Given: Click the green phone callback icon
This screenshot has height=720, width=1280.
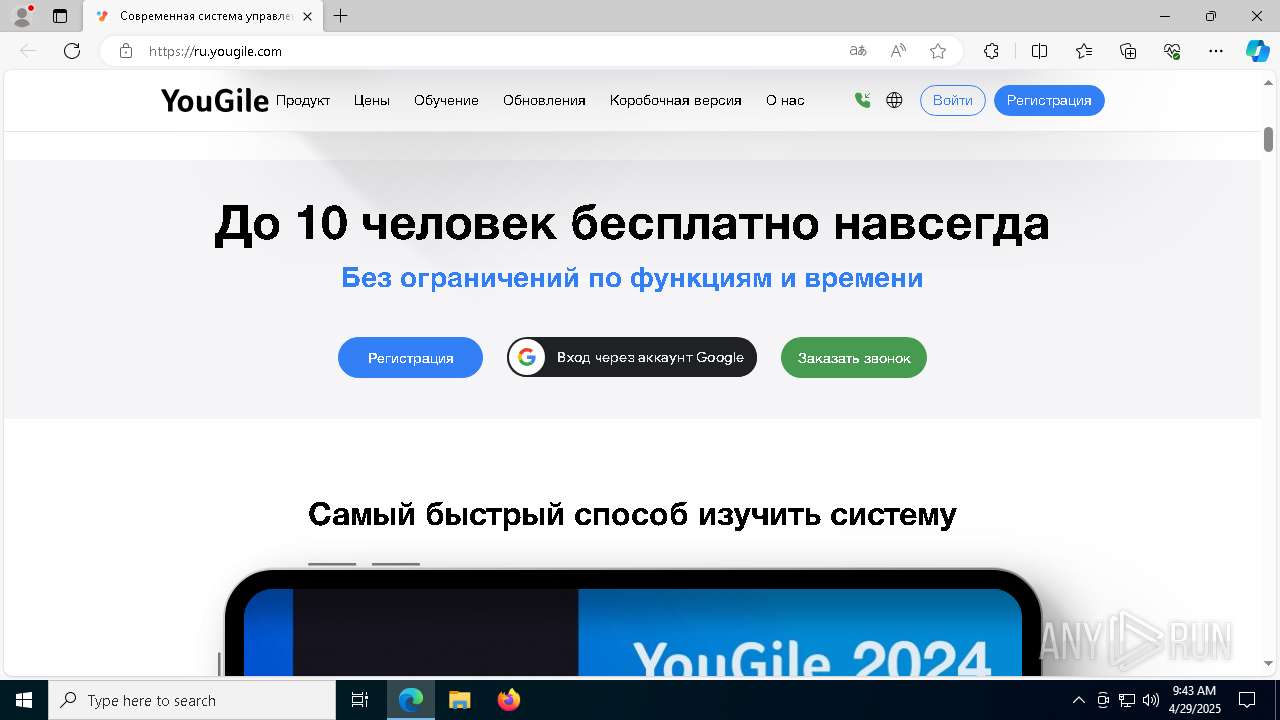Looking at the screenshot, I should tap(862, 100).
